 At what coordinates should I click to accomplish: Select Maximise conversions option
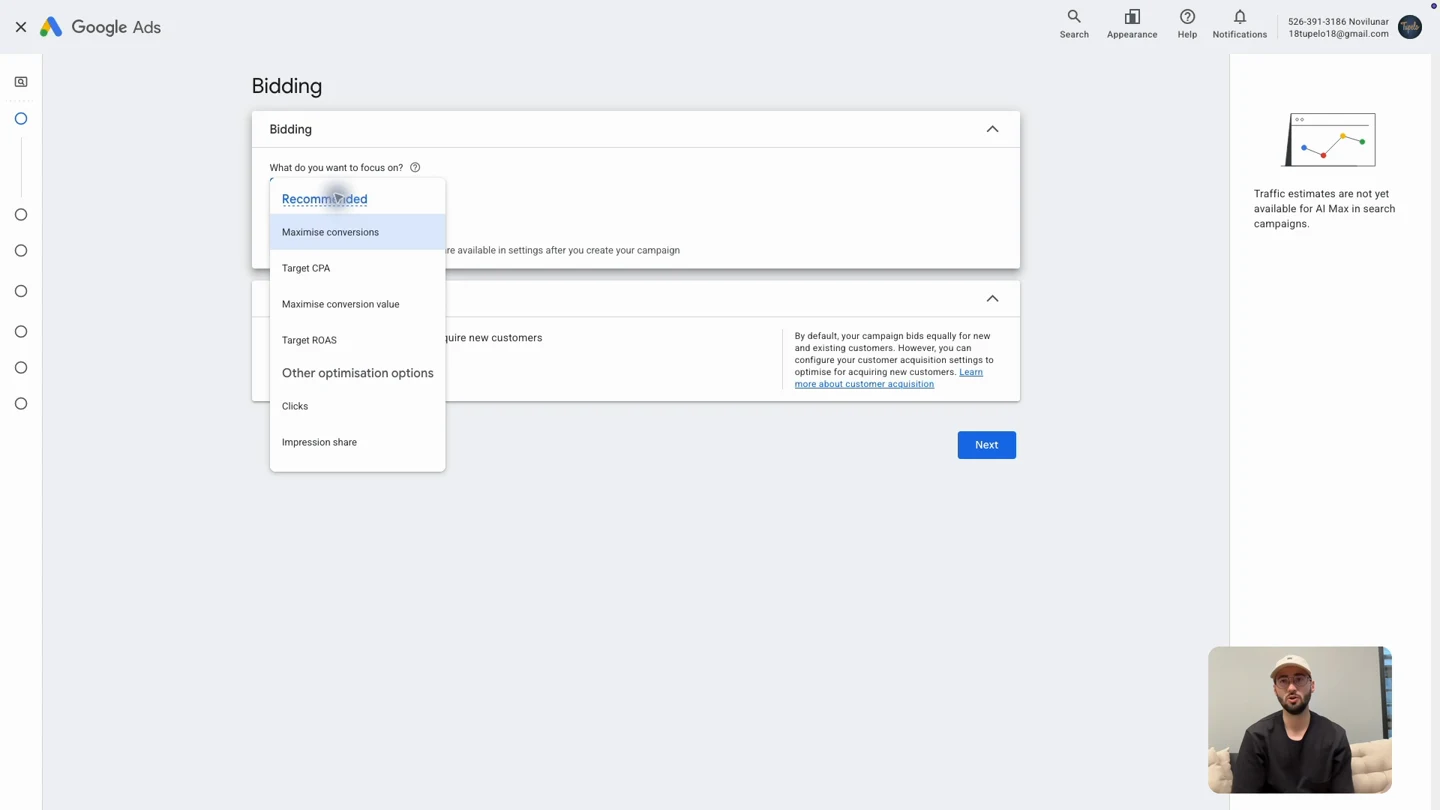(x=357, y=232)
